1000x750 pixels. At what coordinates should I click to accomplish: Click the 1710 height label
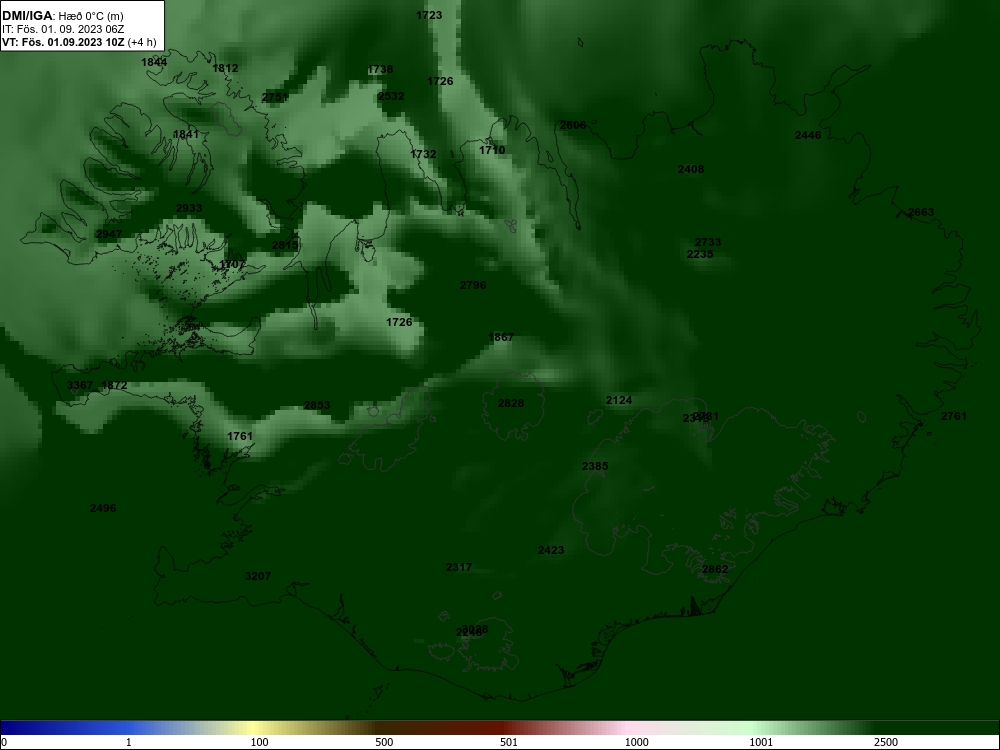pos(492,150)
